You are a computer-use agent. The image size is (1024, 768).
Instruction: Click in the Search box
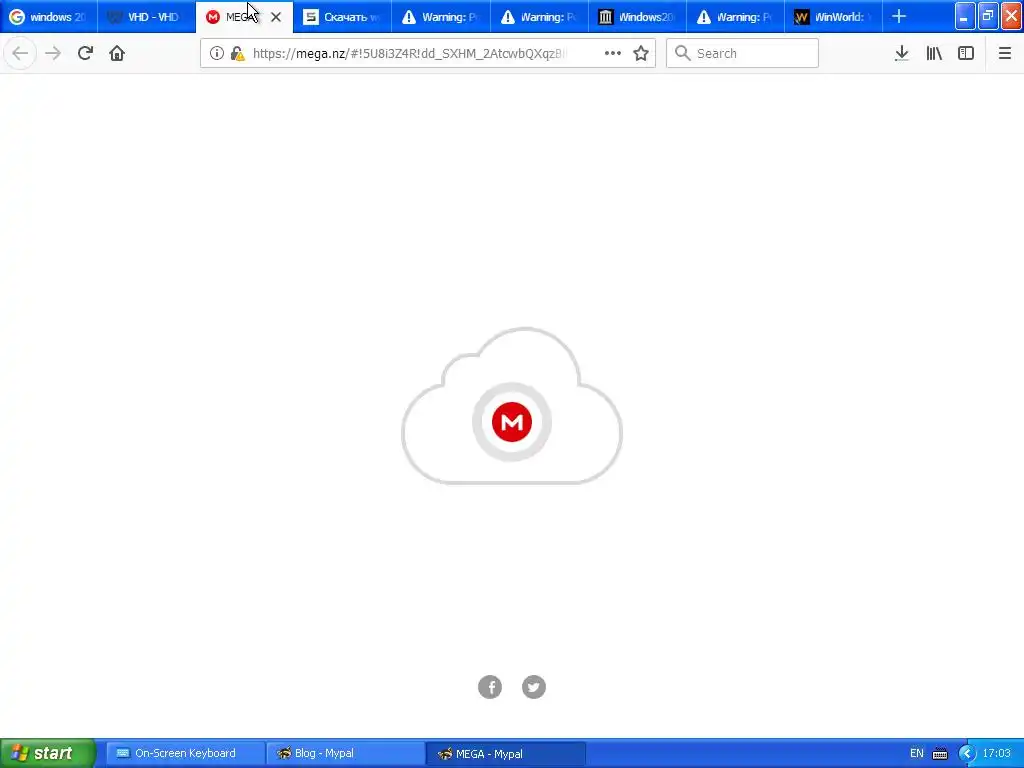coord(742,53)
